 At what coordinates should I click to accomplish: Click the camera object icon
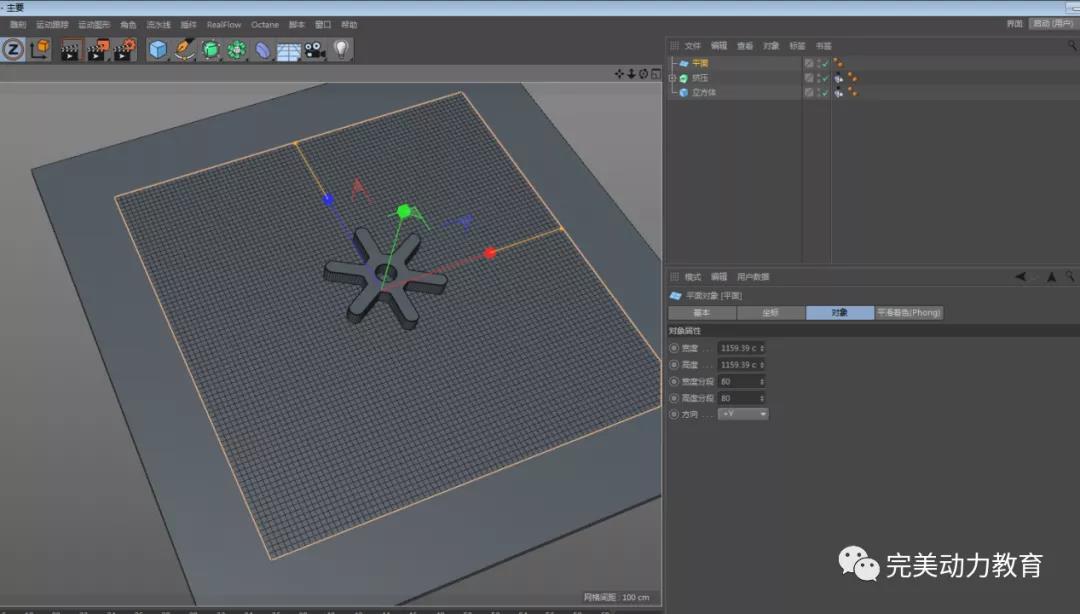pos(315,49)
